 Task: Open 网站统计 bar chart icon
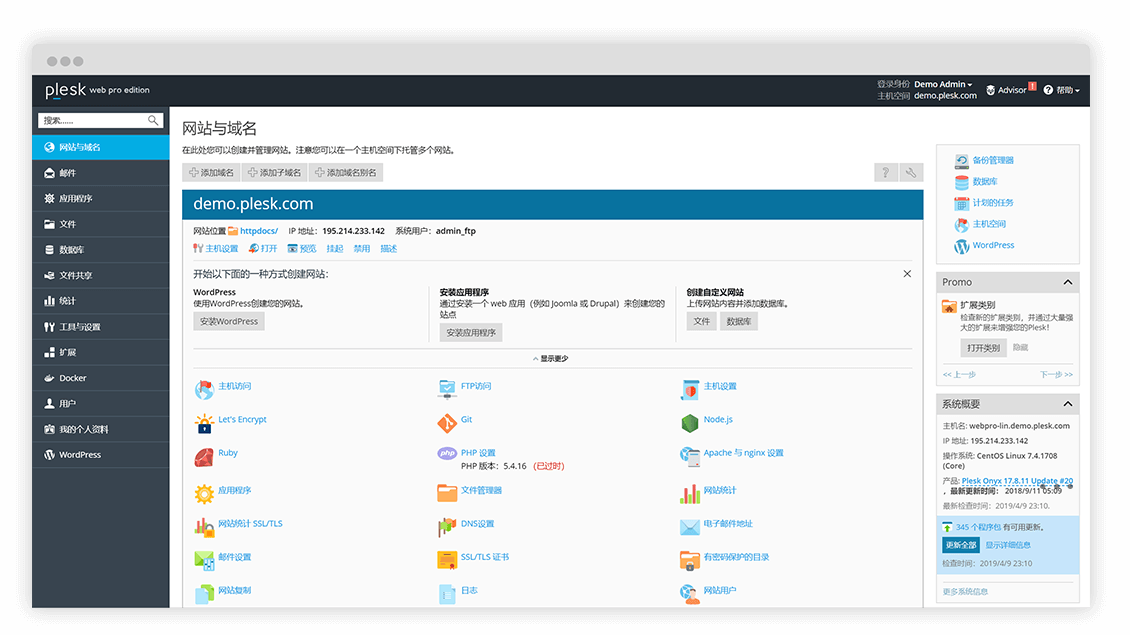pos(690,494)
